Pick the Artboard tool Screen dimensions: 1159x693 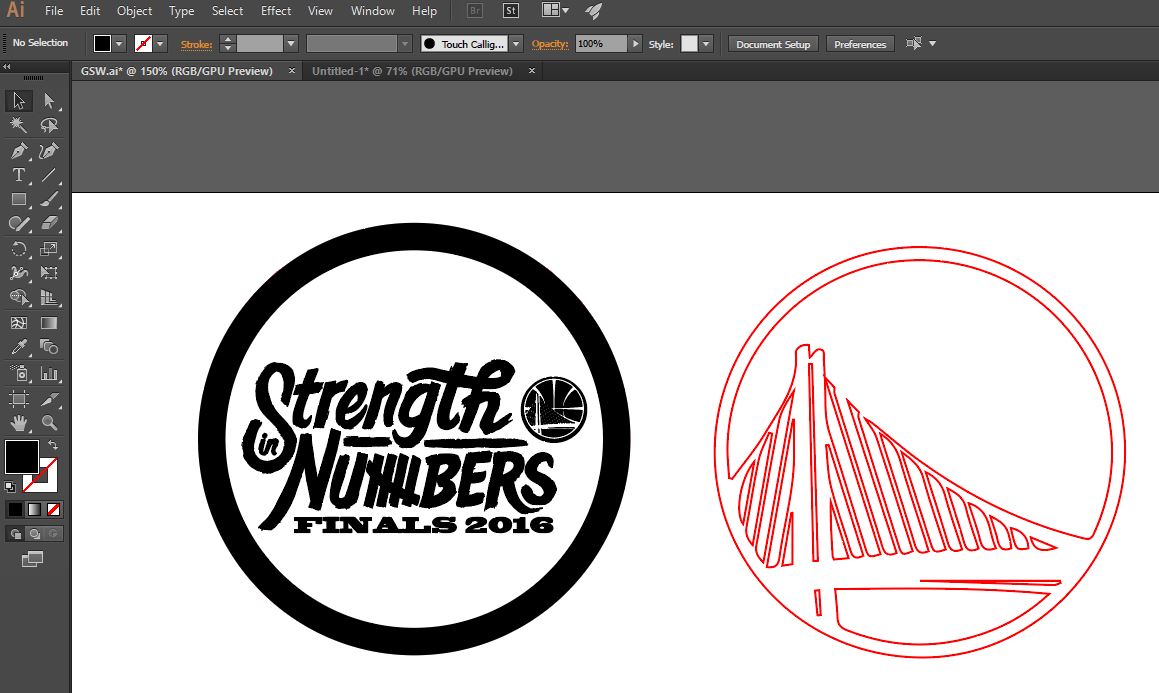coord(18,399)
